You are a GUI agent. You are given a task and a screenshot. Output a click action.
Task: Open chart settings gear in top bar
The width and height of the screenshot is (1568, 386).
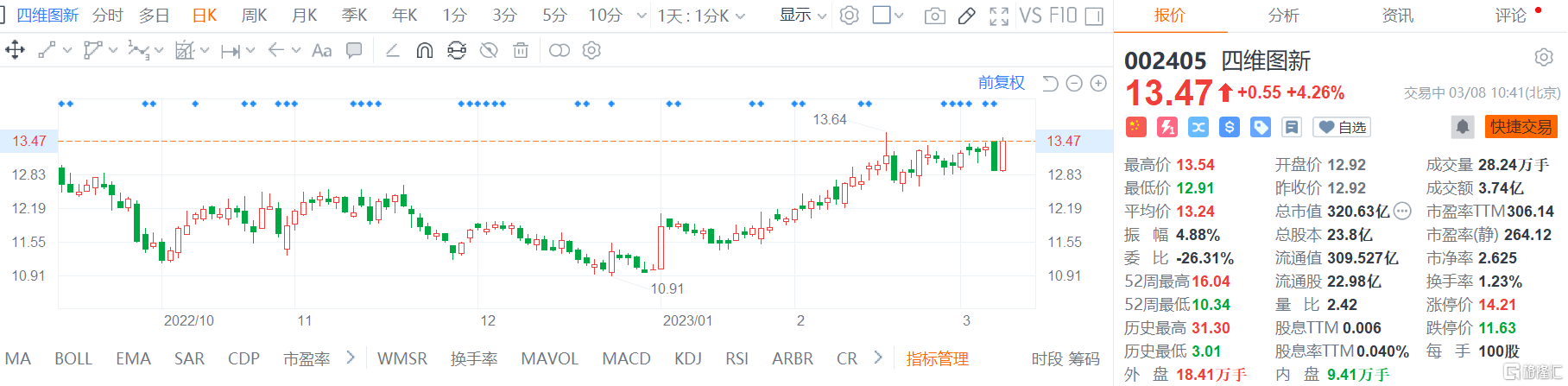[850, 16]
